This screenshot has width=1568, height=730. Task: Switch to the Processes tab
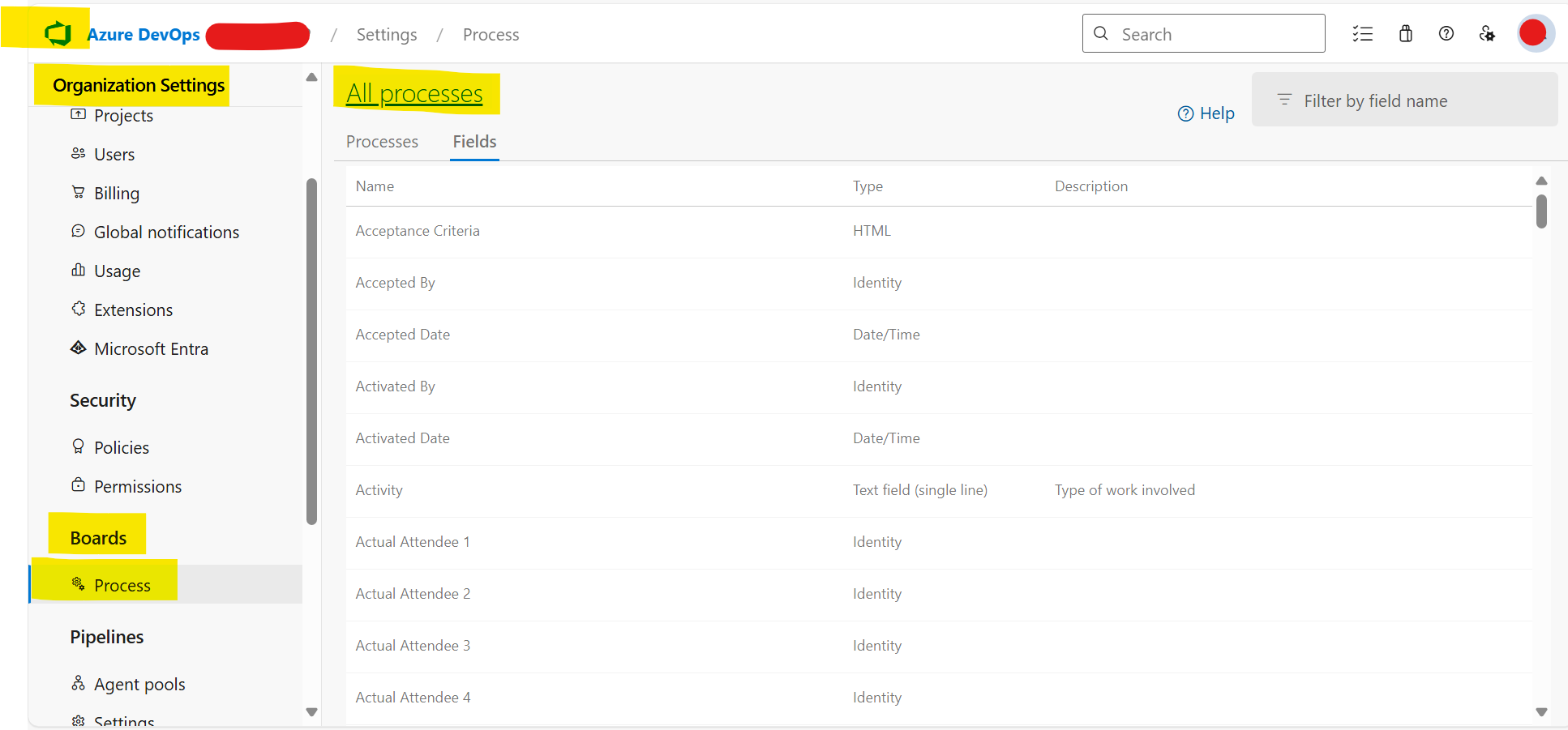(x=382, y=142)
